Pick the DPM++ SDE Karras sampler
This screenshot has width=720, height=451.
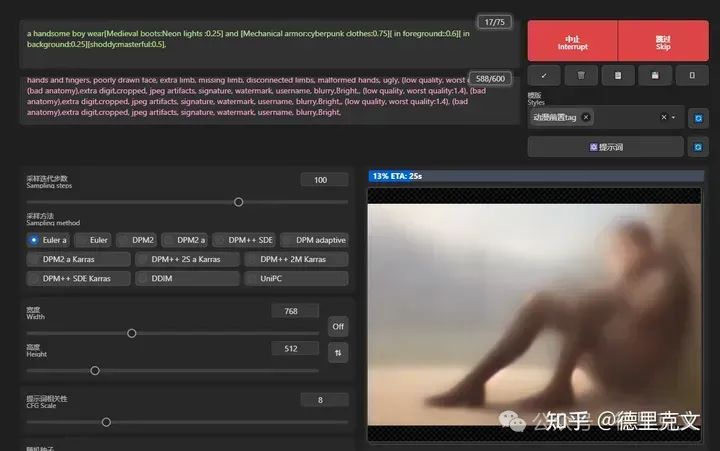pos(79,279)
